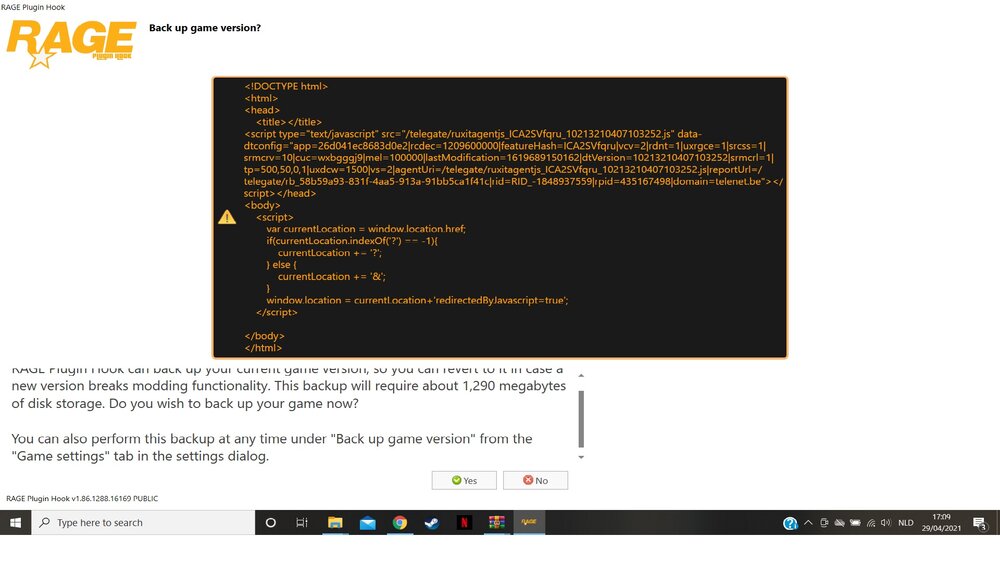1000x562 pixels.
Task: Click the RAGE Plugin Hook window title
Action: click(x=33, y=7)
